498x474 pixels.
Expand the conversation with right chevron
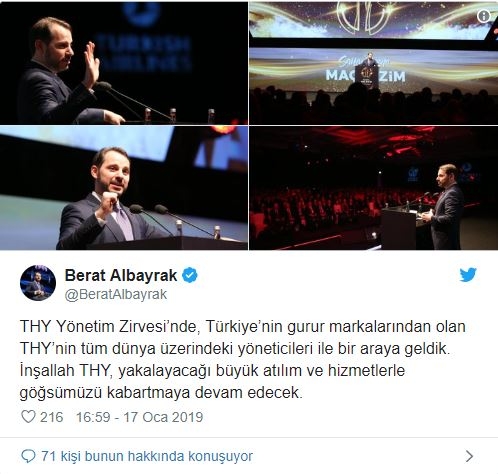pyautogui.click(x=469, y=456)
